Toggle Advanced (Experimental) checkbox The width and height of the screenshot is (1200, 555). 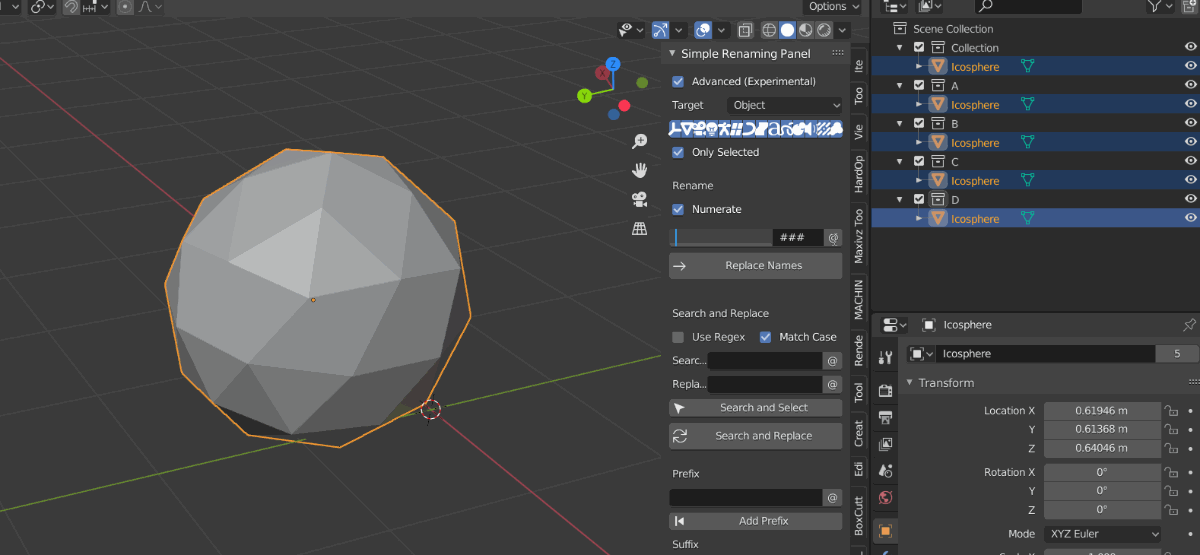678,81
